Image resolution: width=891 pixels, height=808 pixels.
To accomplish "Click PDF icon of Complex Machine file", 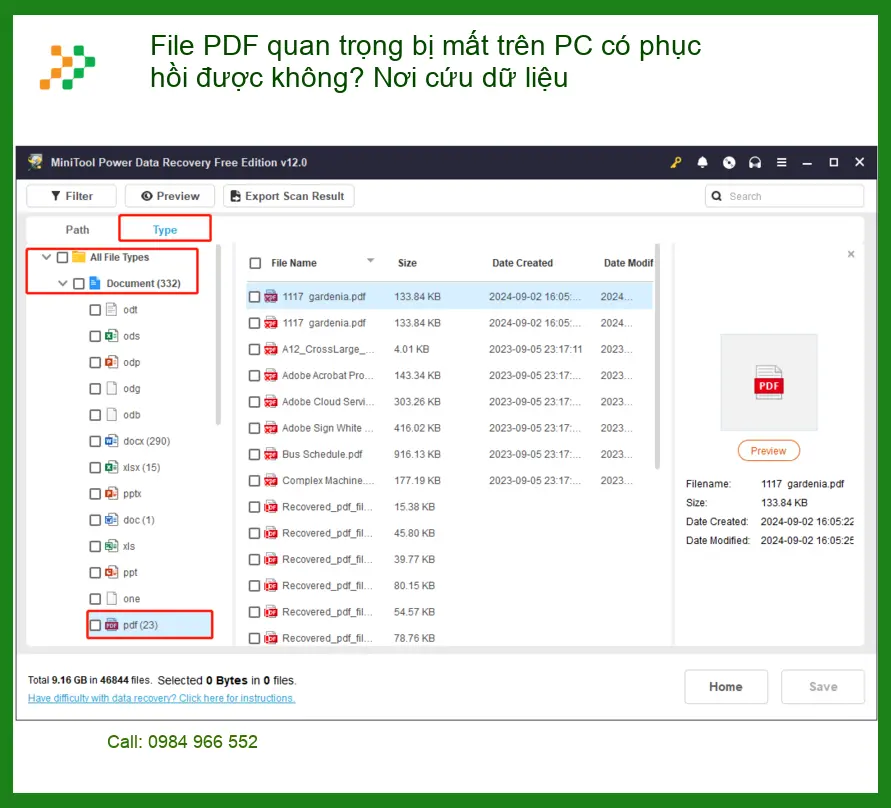I will point(270,481).
